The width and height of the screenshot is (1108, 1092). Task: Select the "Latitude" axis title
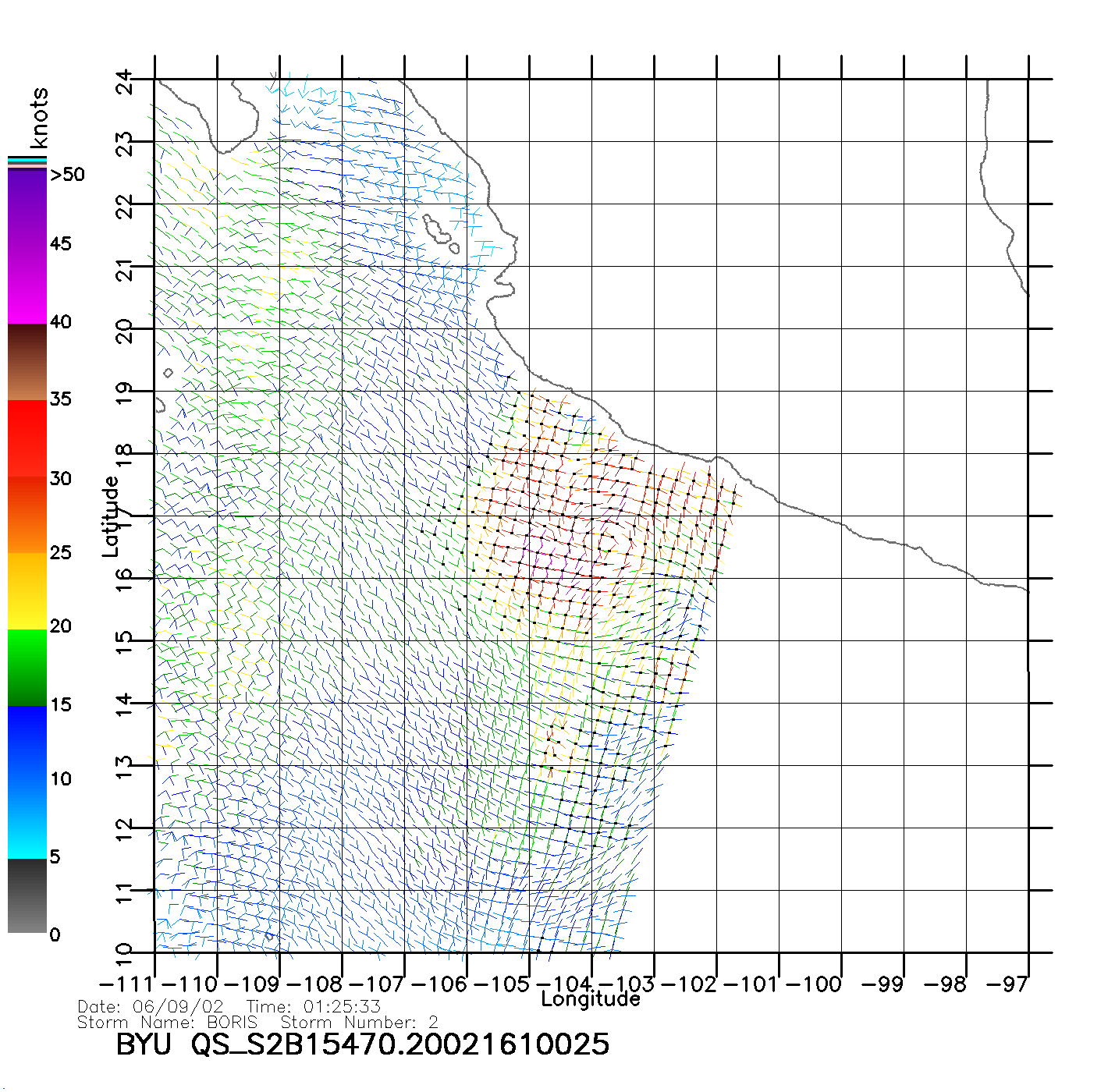pos(111,516)
